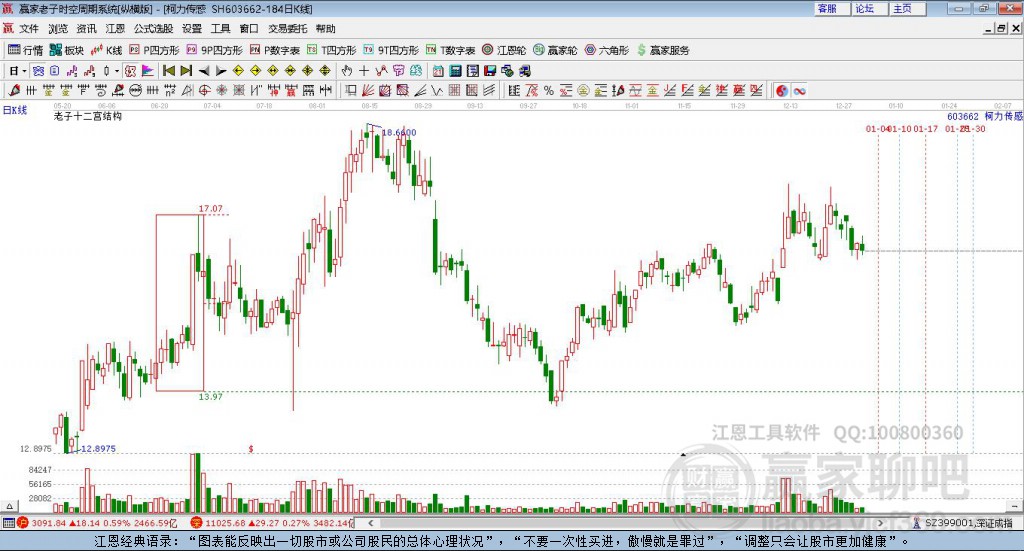Step chart left with black left arrow
This screenshot has height=551, width=1024.
point(204,71)
